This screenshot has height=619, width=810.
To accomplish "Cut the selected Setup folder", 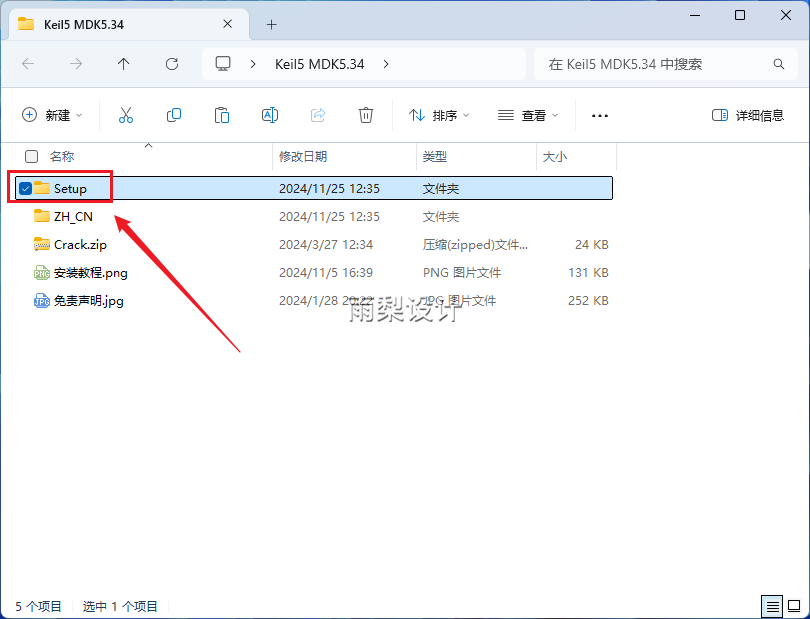I will pos(125,115).
